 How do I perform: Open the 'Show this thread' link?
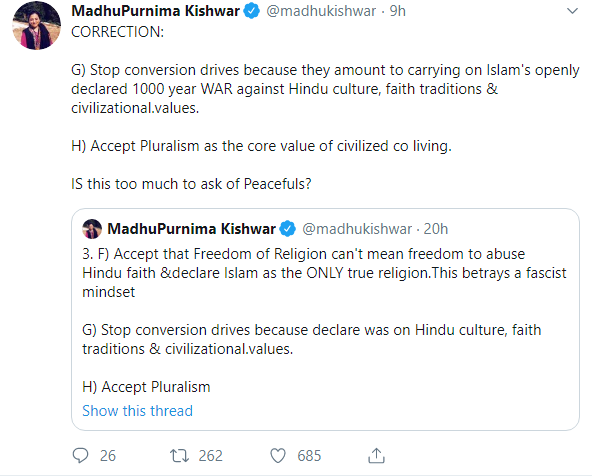point(137,411)
